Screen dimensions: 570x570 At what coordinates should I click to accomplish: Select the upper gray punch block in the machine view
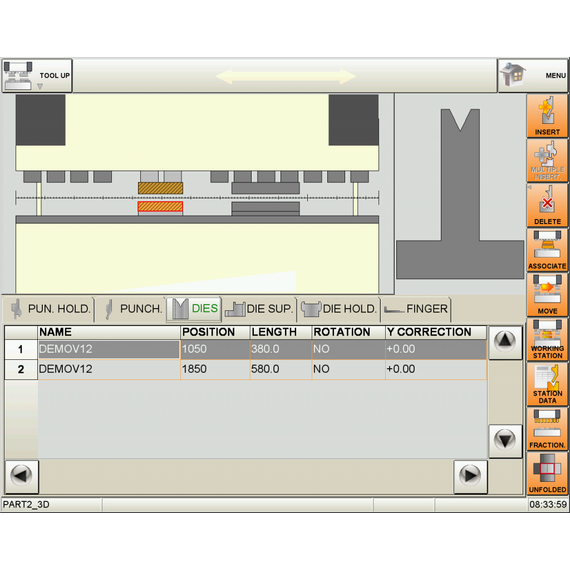pyautogui.click(x=266, y=188)
